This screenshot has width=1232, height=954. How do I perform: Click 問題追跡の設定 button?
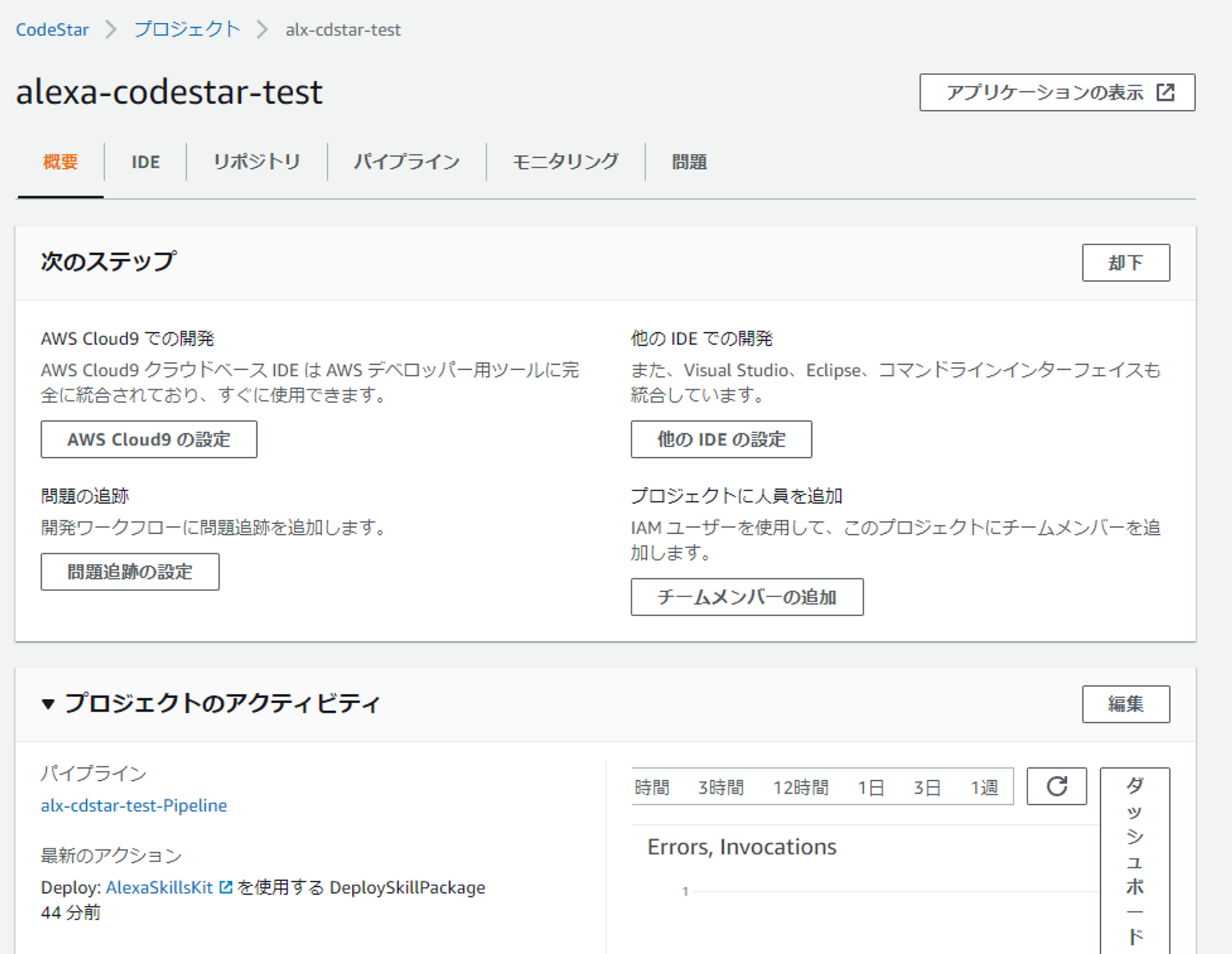click(x=130, y=572)
